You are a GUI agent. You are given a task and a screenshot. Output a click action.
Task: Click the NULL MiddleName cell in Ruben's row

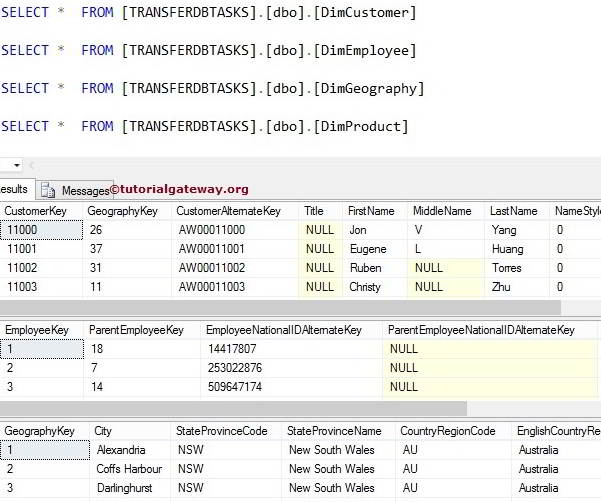[x=446, y=268]
